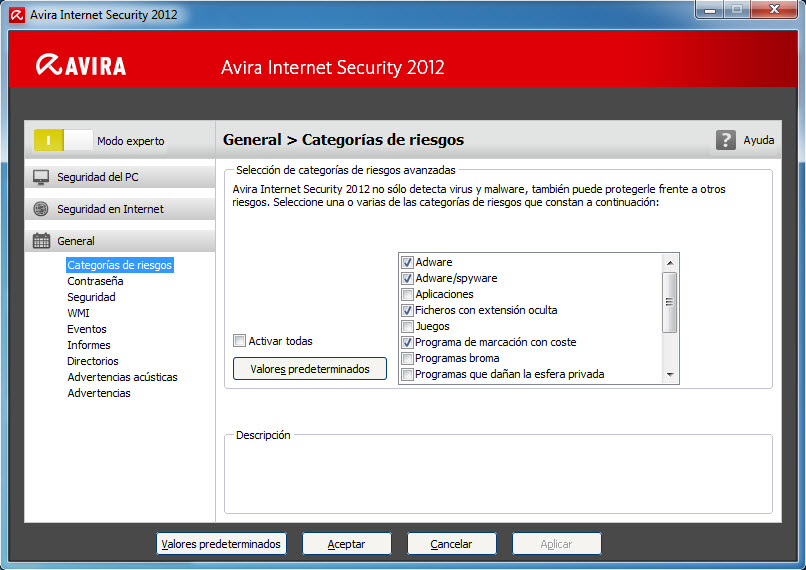Viewport: 806px width, 570px height.
Task: Click Valores predeterminados beside the category list
Action: [310, 369]
